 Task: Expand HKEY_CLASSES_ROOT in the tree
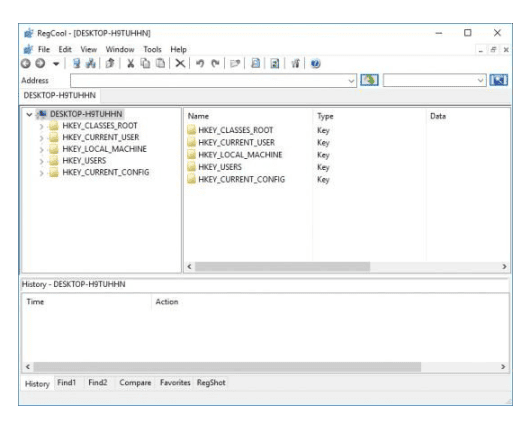[41, 126]
